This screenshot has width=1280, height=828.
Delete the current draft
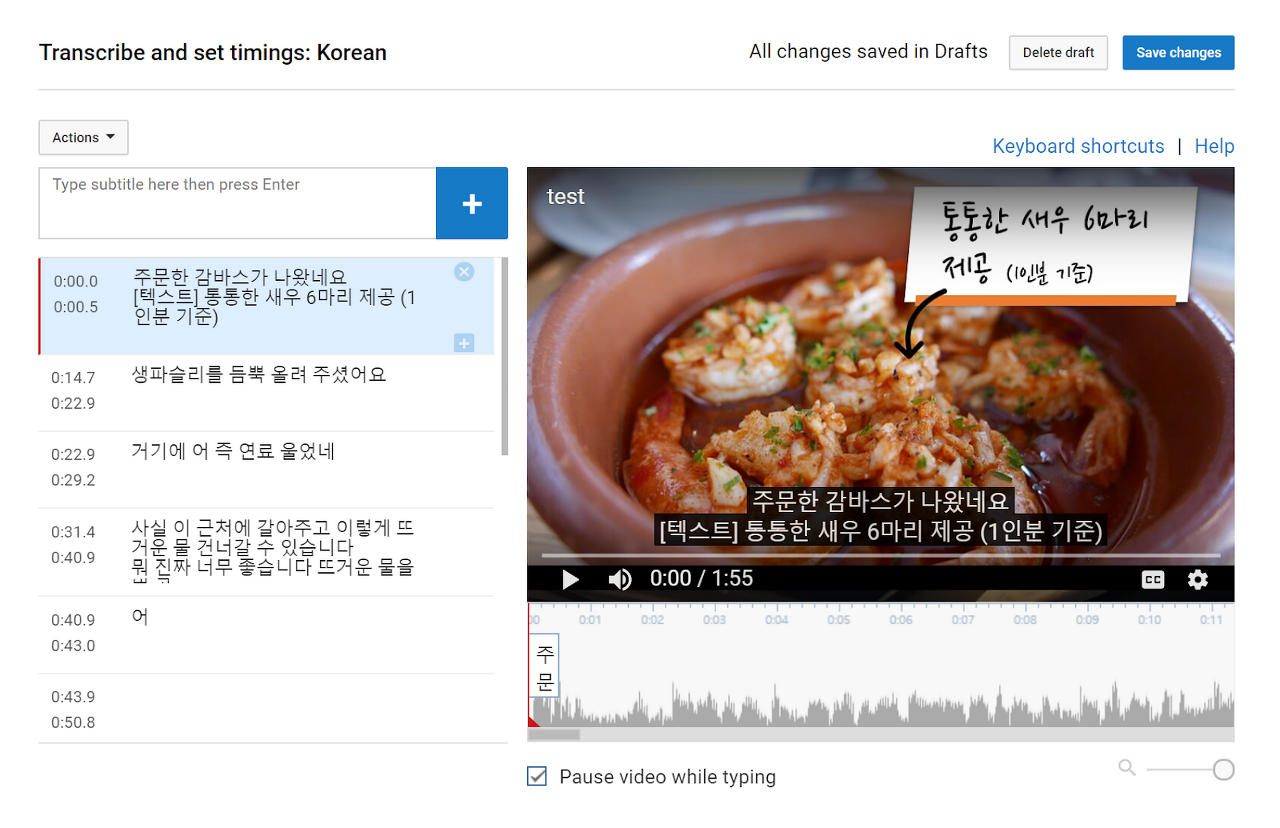click(1058, 53)
